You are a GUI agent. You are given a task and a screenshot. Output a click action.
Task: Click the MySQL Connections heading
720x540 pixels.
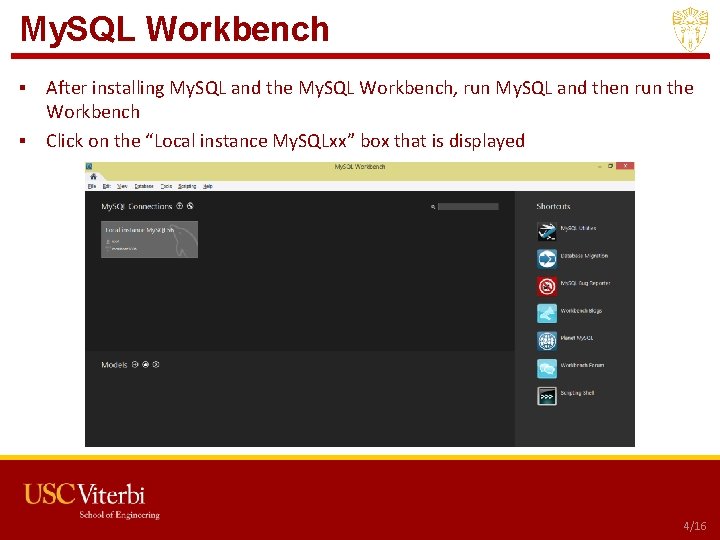136,207
